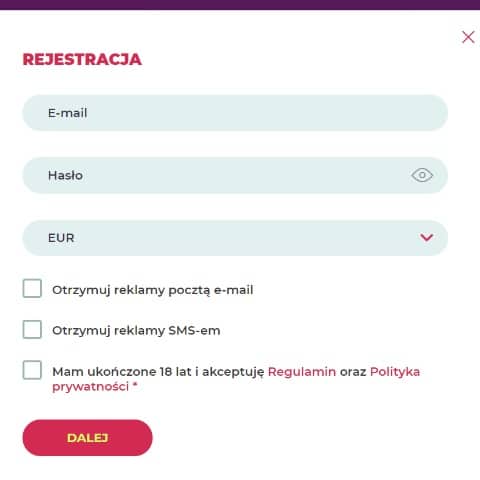Click the purple top header bar
The width and height of the screenshot is (480, 480).
tap(240, 5)
